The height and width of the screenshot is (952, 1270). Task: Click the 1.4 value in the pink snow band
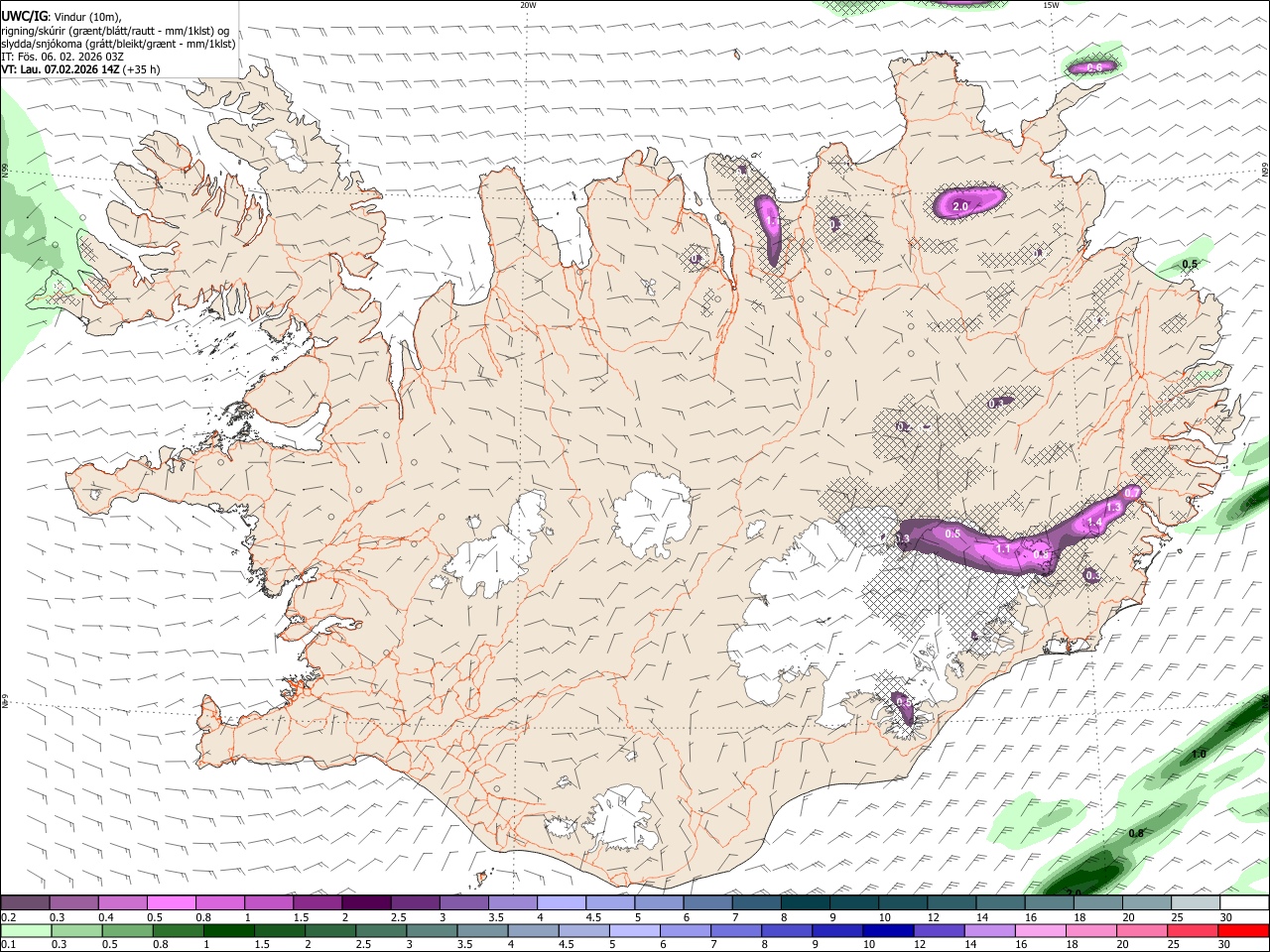pos(1094,523)
